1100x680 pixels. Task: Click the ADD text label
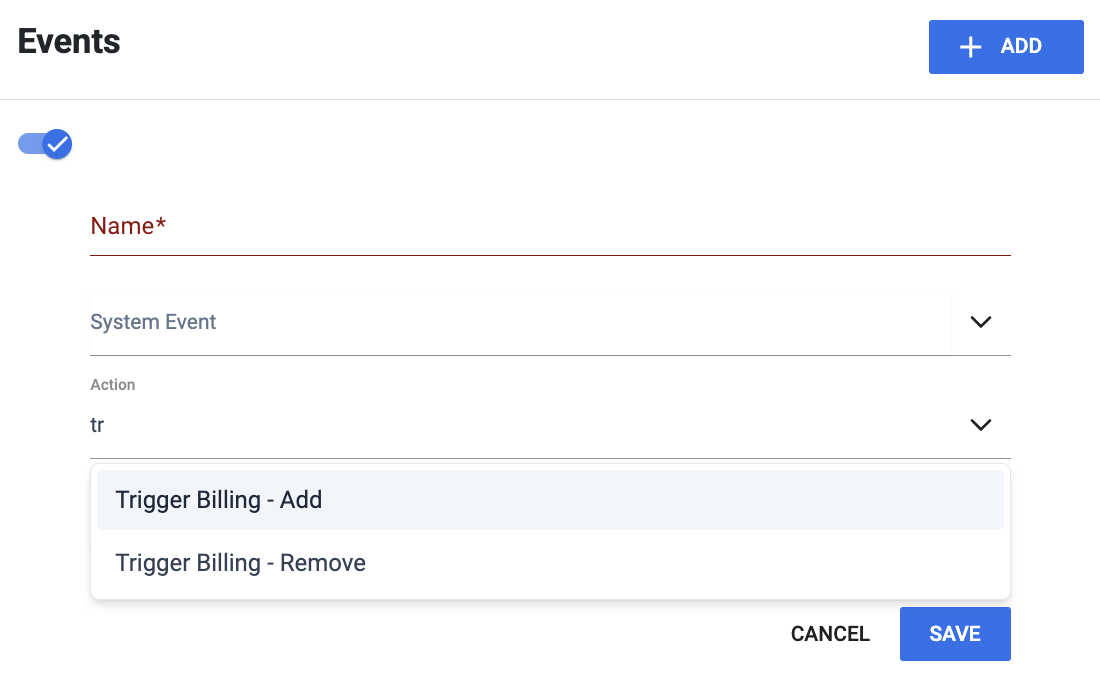coord(1021,46)
